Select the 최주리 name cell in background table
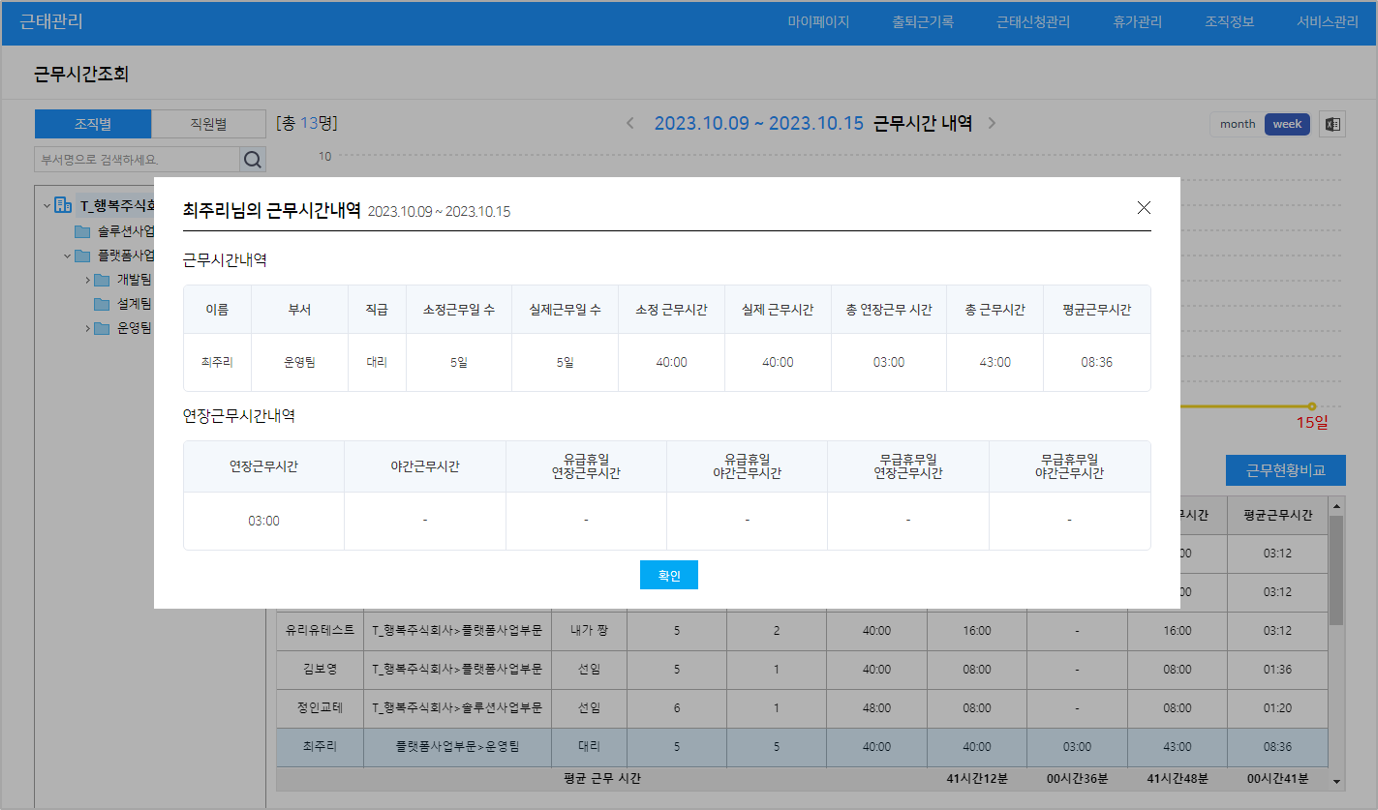 [x=320, y=747]
